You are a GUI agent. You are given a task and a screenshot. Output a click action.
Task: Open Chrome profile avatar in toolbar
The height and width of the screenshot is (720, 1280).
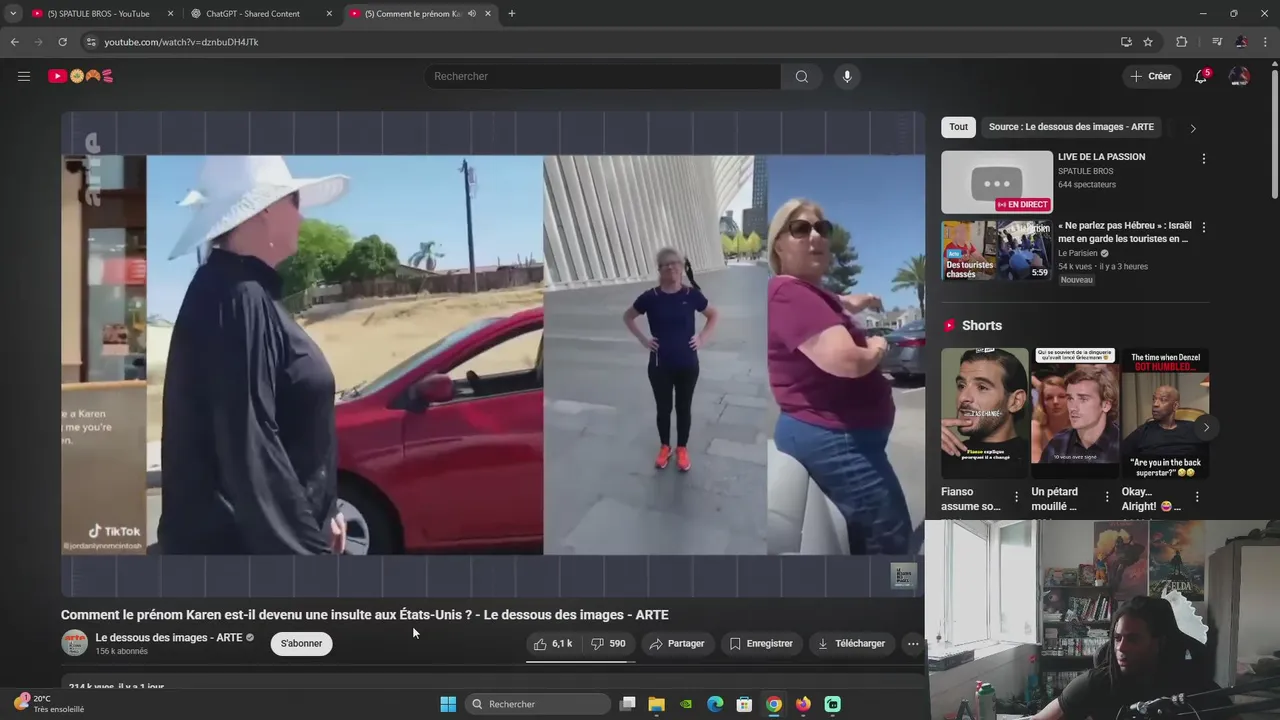(1241, 42)
